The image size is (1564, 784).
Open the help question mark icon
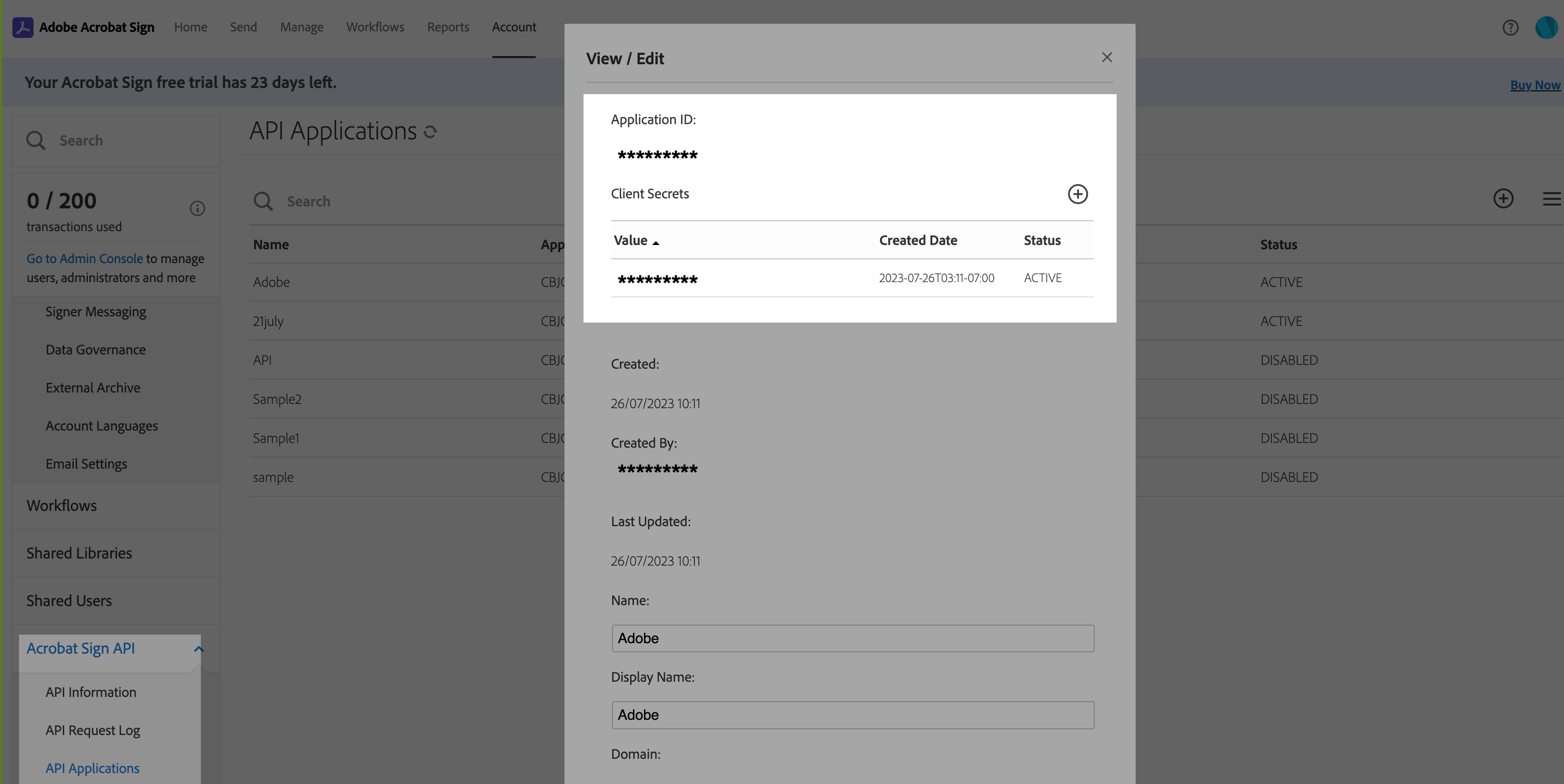[x=1510, y=27]
